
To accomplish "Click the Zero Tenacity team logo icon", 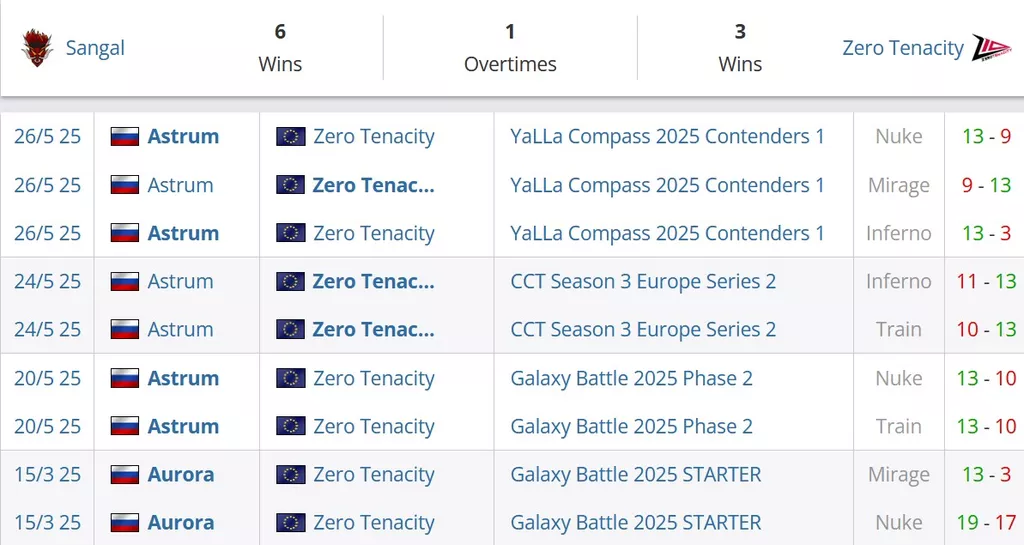I will click(991, 48).
